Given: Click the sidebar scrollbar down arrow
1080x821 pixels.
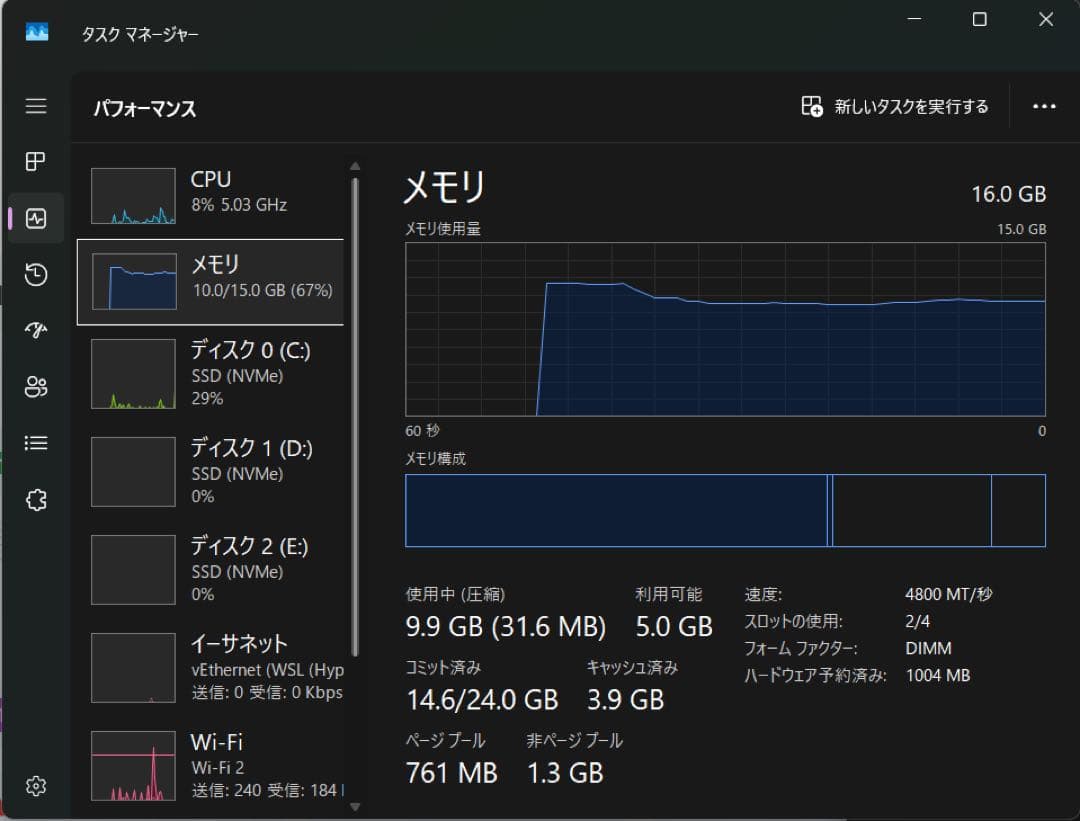Looking at the screenshot, I should pyautogui.click(x=355, y=807).
